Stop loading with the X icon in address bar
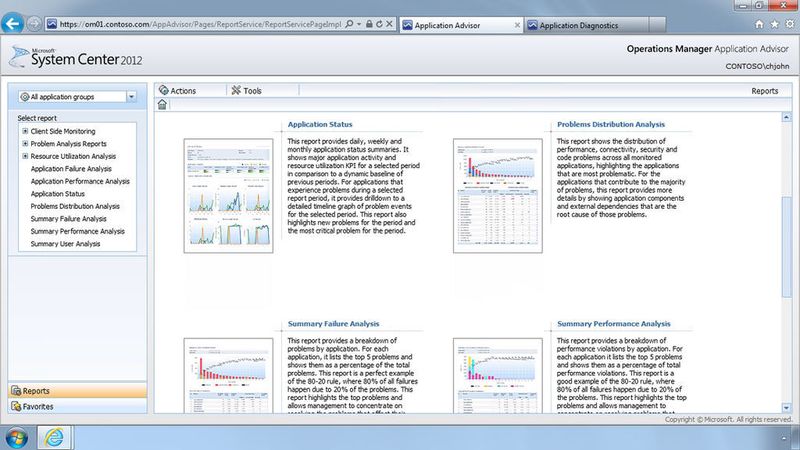Screen dimensions: 800x450 pos(389,24)
